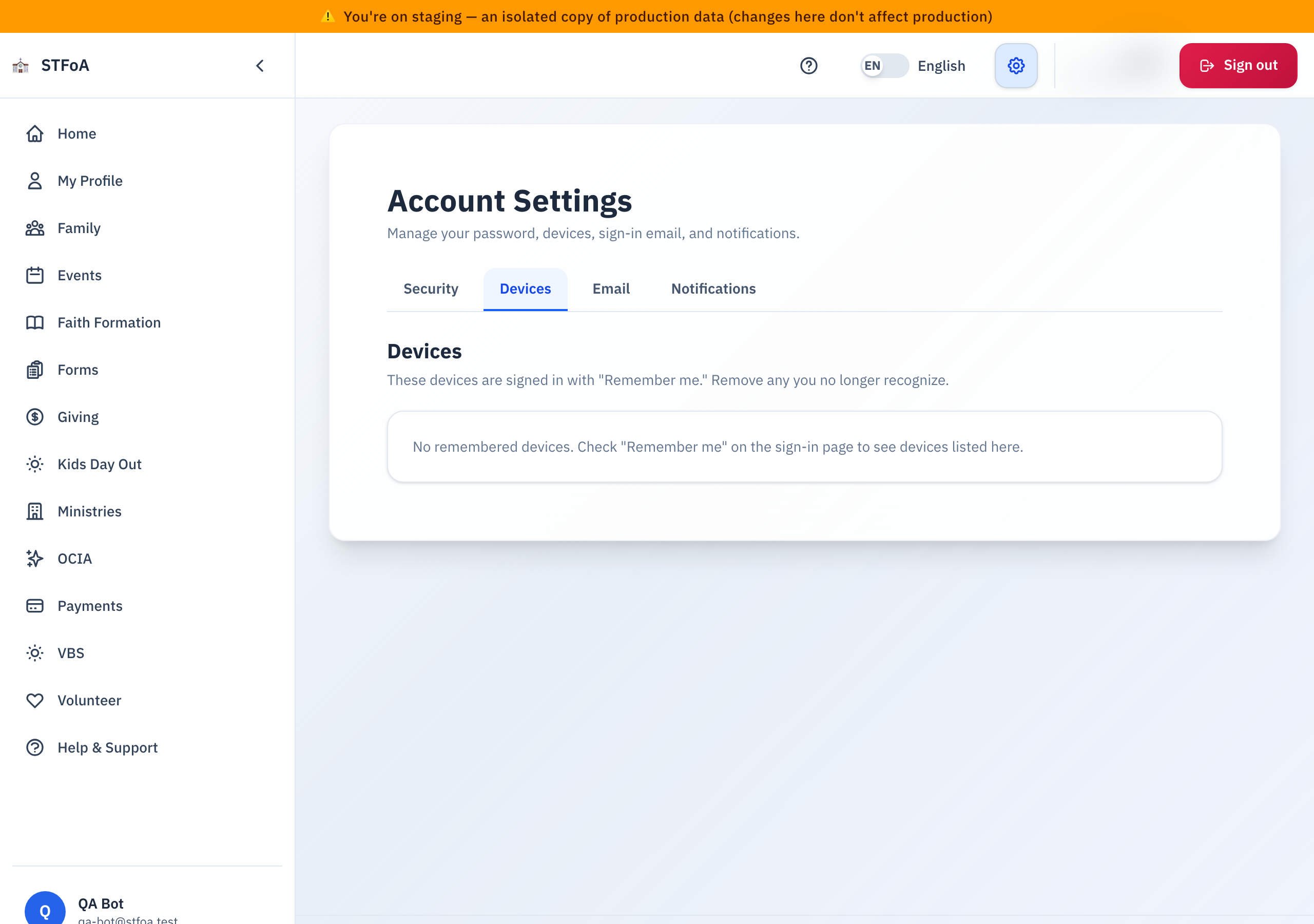Click the Faith Formation book icon
This screenshot has height=924, width=1314.
(x=35, y=322)
